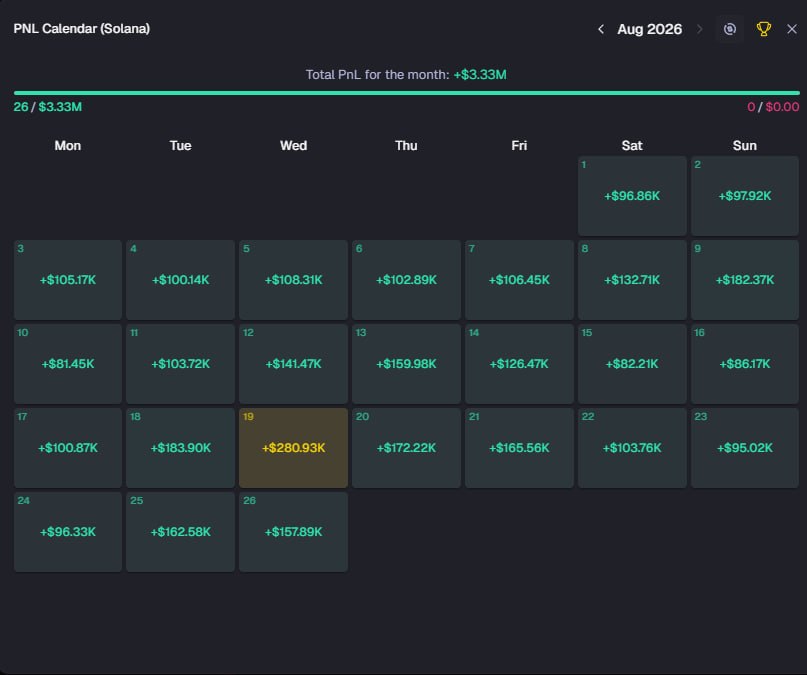
Task: Click the PNL Calendar (Solana) title
Action: click(x=81, y=29)
